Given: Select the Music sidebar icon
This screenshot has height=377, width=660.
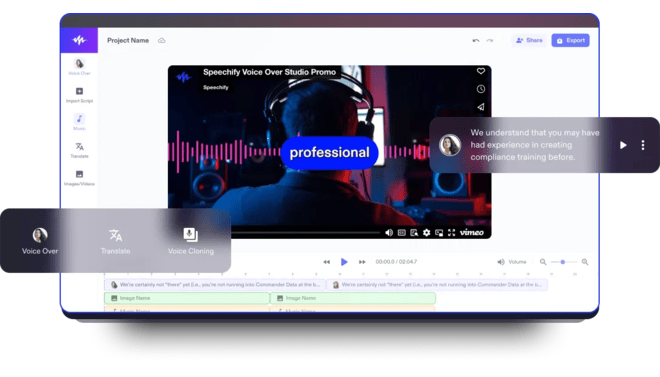Looking at the screenshot, I should tap(79, 122).
